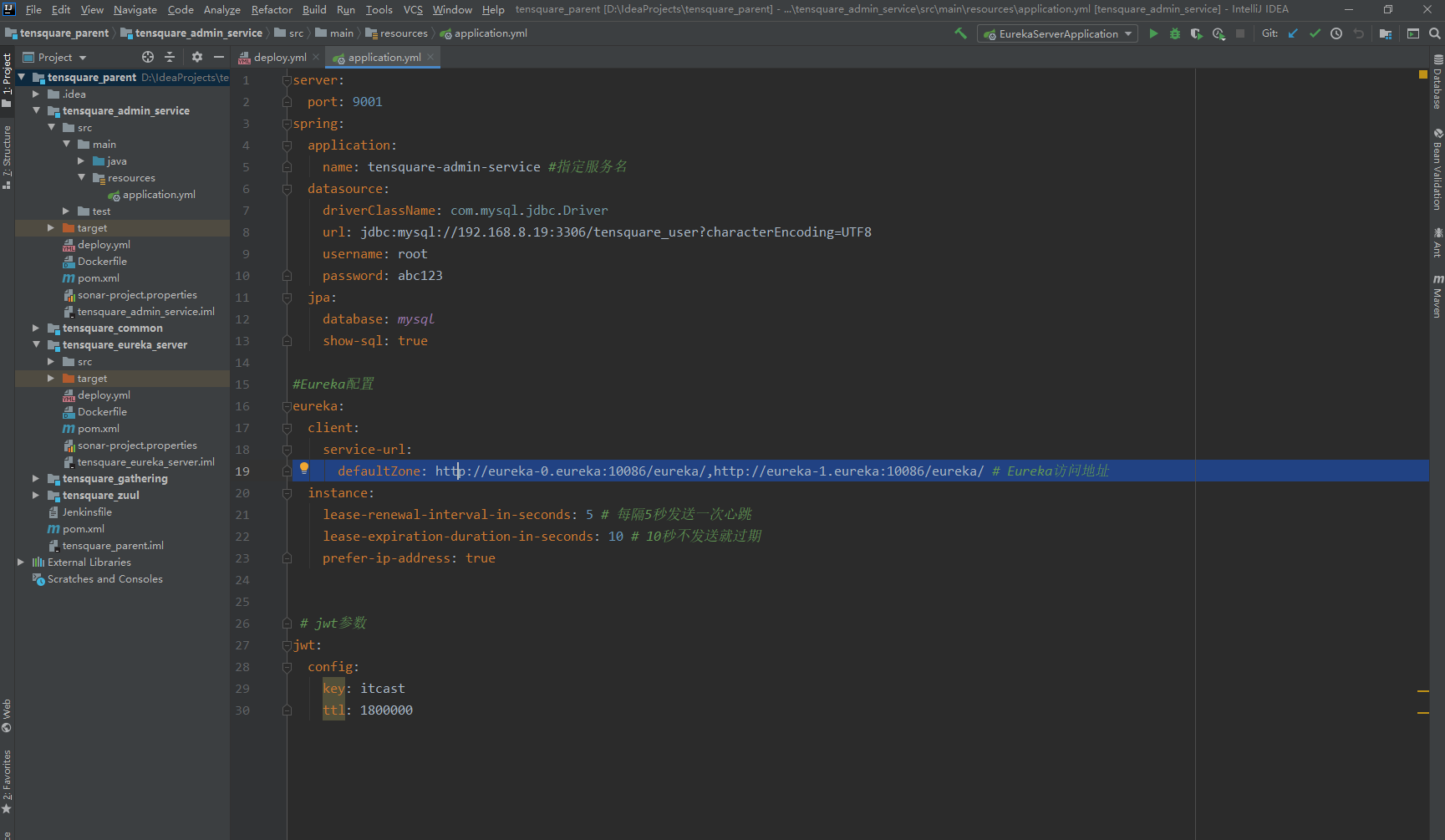This screenshot has height=840, width=1445.
Task: Expand the java folder
Action: 81,160
